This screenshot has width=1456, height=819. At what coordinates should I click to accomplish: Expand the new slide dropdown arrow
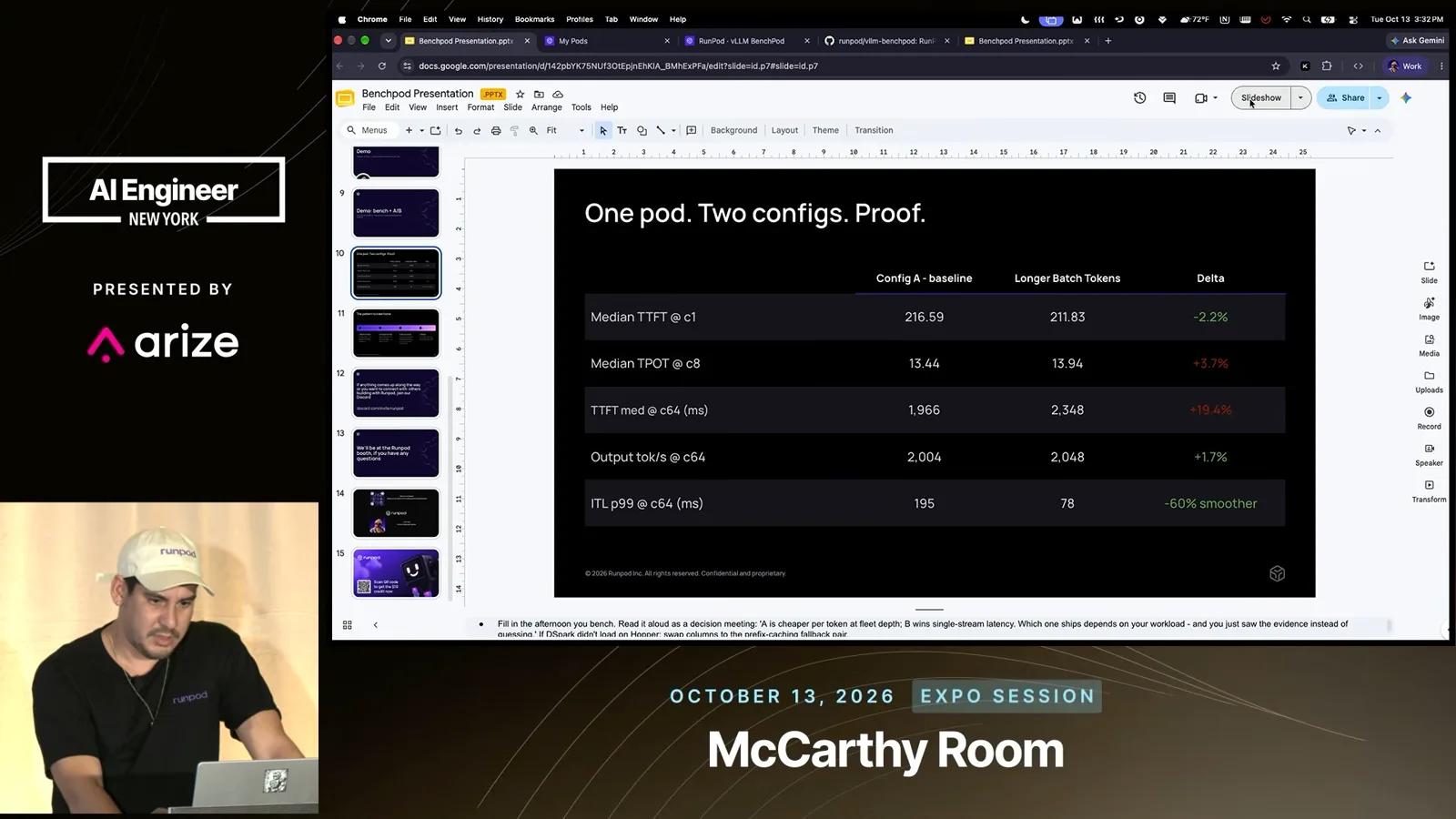pyautogui.click(x=421, y=130)
